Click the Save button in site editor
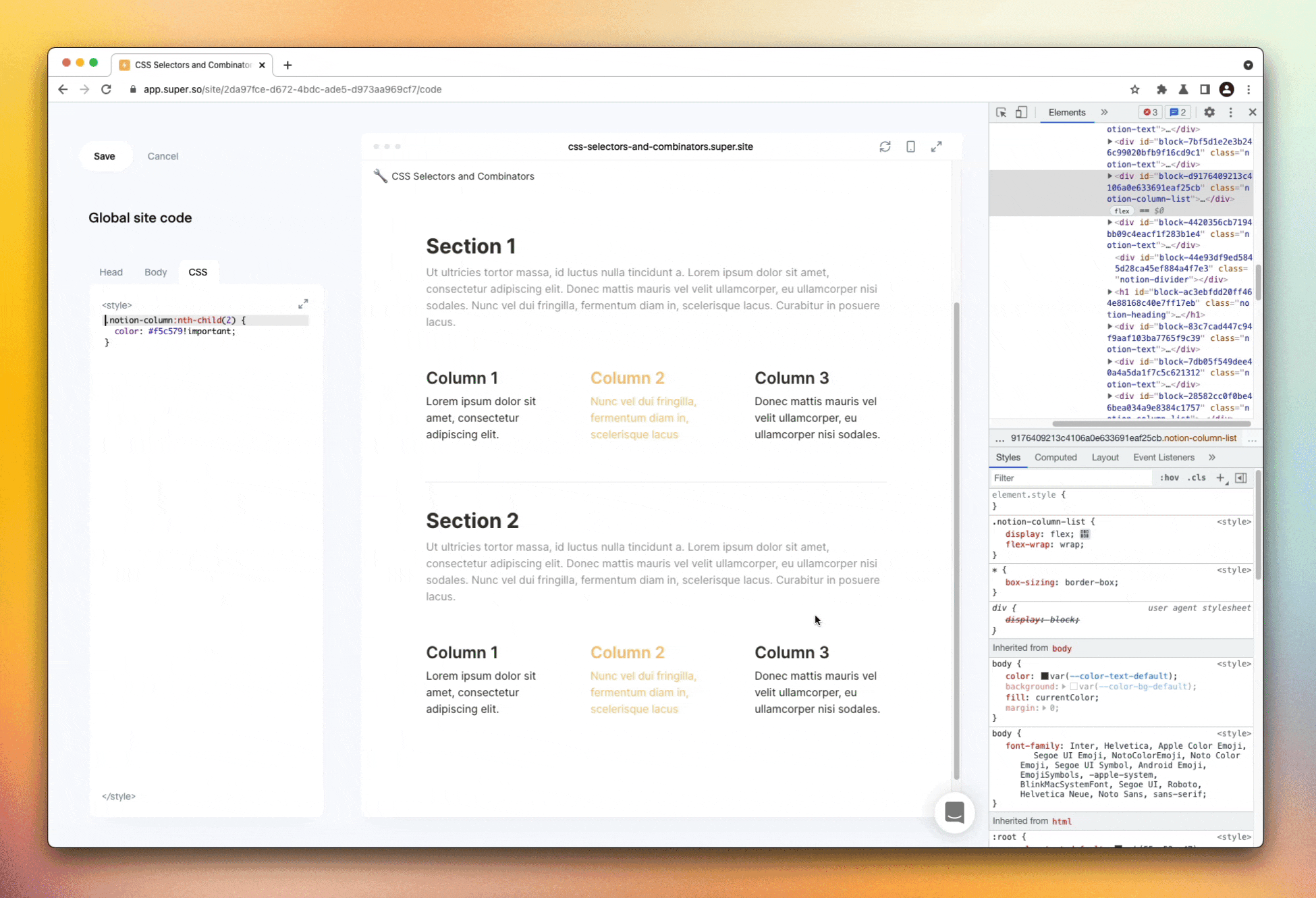Viewport: 1316px width, 898px height. (x=104, y=156)
